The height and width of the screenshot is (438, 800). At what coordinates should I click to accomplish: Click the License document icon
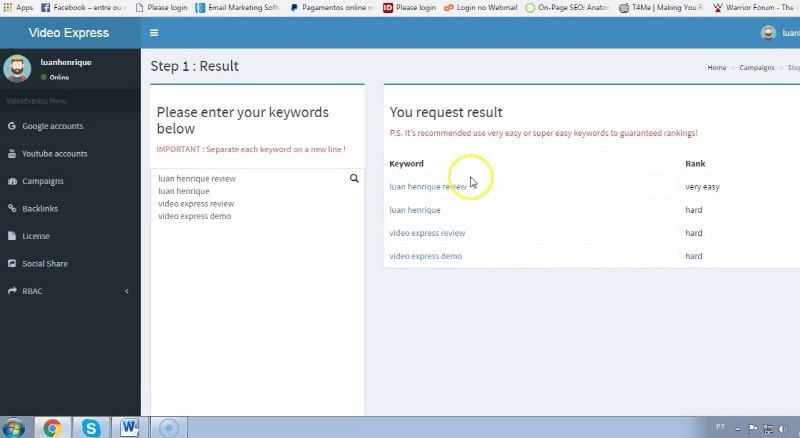pyautogui.click(x=12, y=236)
